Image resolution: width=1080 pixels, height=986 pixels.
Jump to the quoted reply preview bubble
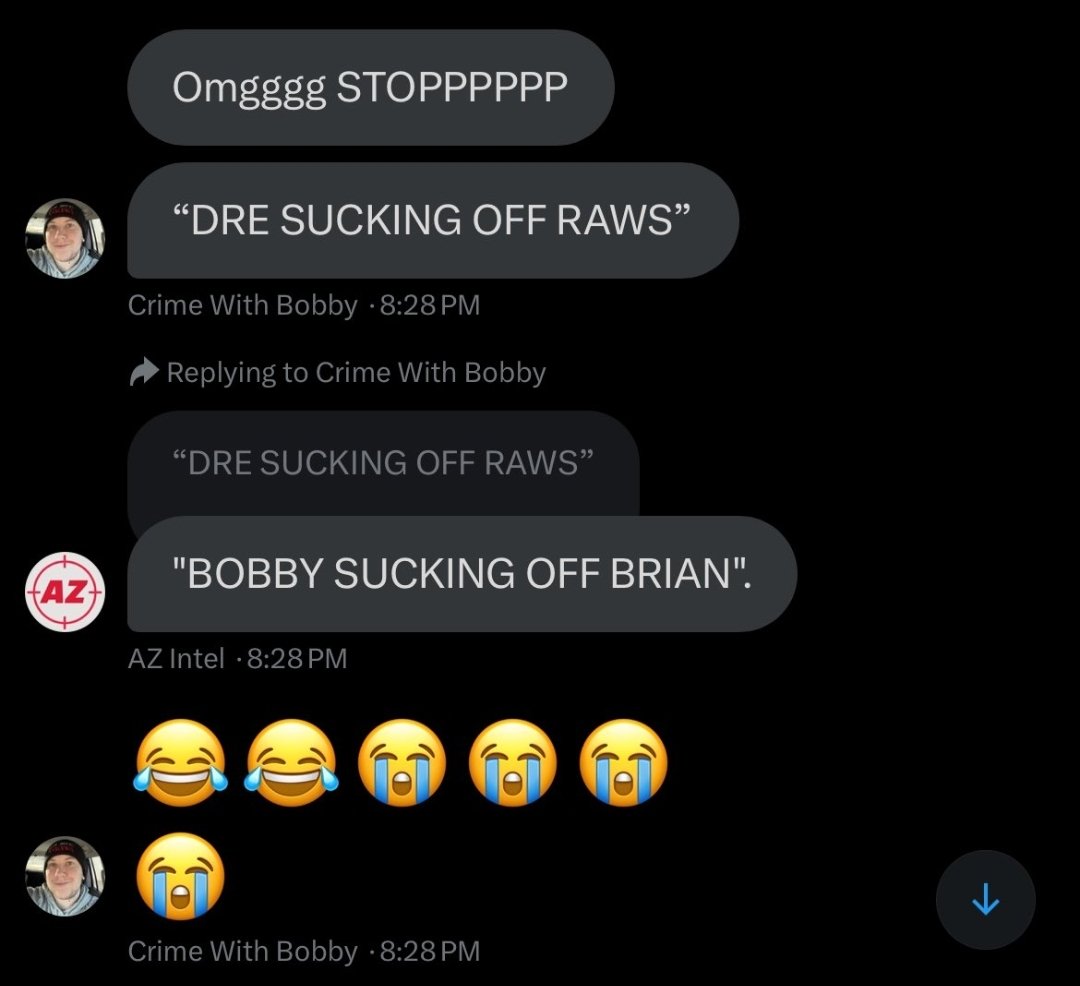point(383,463)
